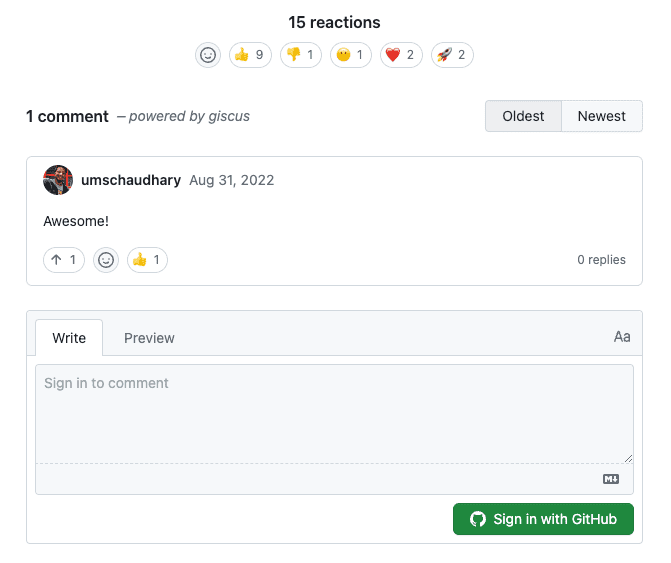This screenshot has height=563, width=671.
Task: Open the add reaction smiley picker
Action: coord(208,55)
